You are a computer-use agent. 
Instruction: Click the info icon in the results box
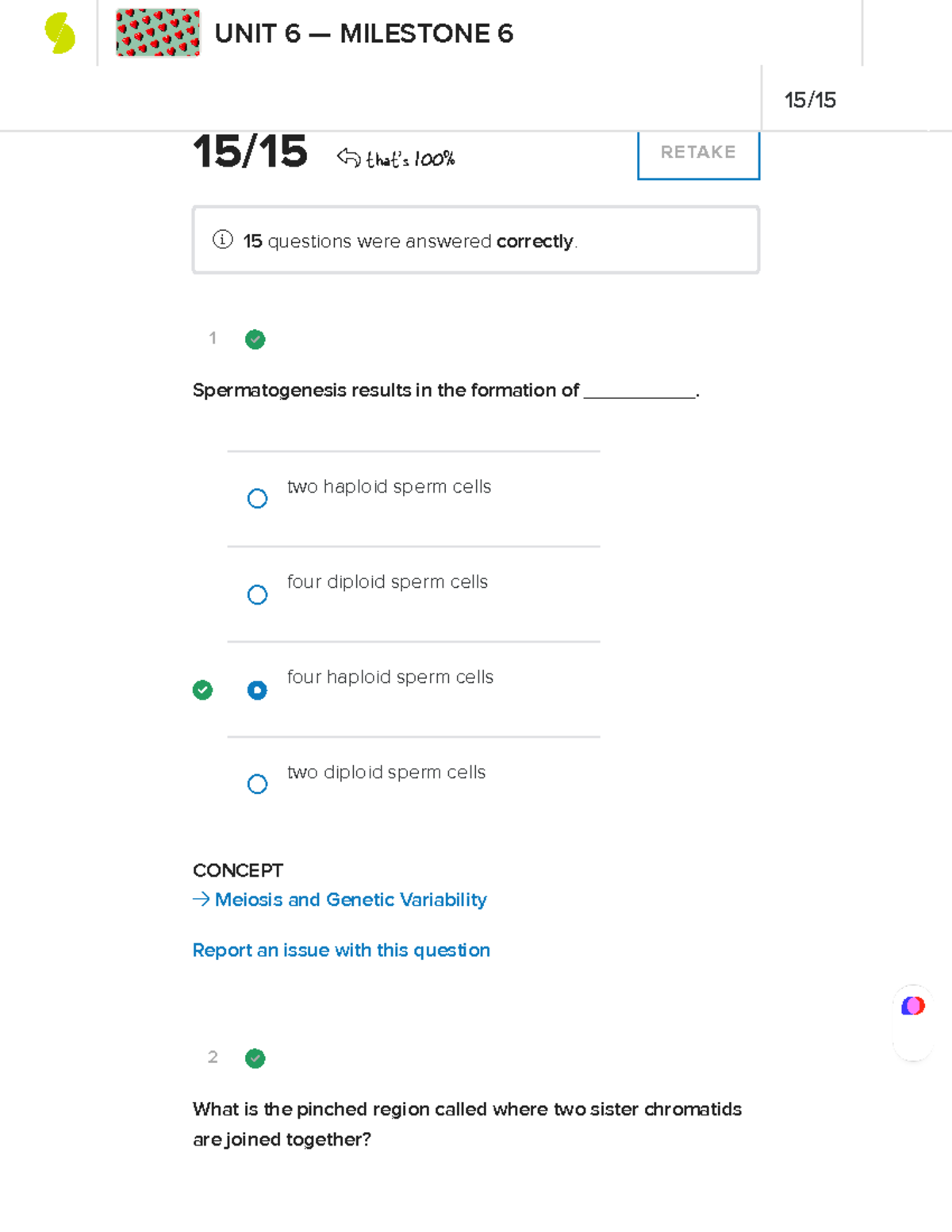(223, 240)
